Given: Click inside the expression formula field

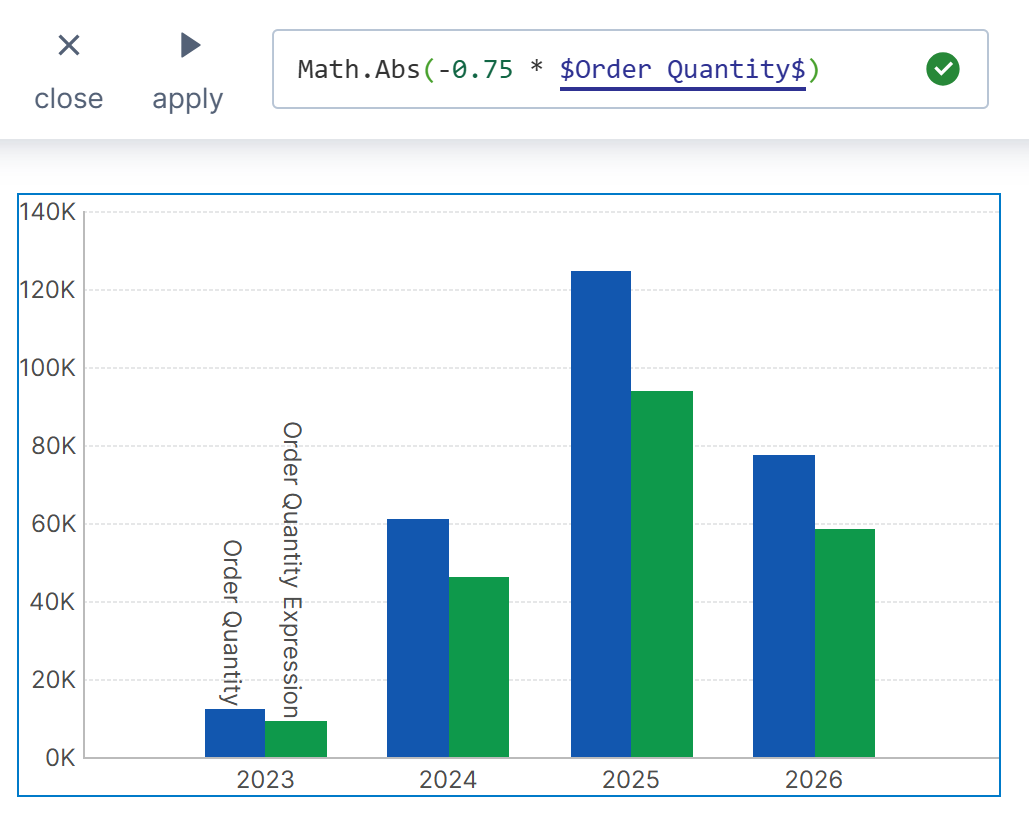Looking at the screenshot, I should click(870, 69).
